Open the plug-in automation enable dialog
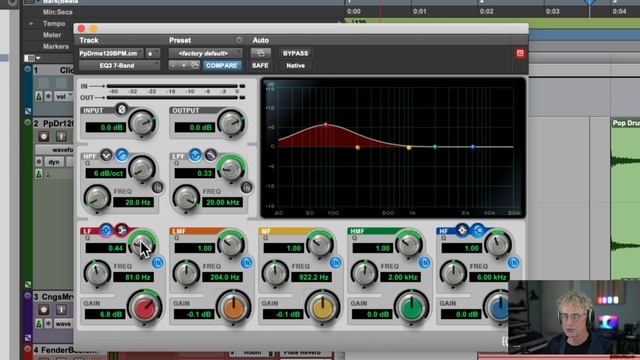 260,53
